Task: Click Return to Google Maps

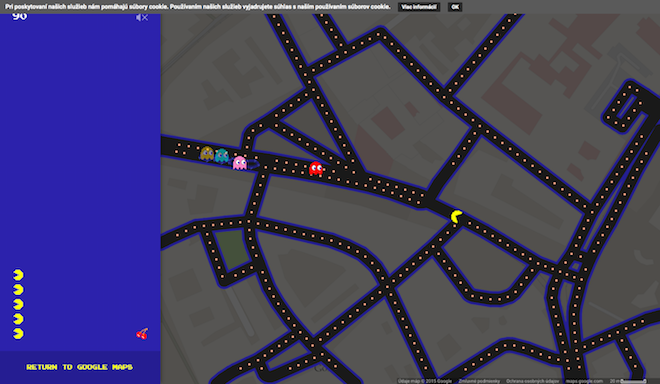Action: (x=80, y=367)
